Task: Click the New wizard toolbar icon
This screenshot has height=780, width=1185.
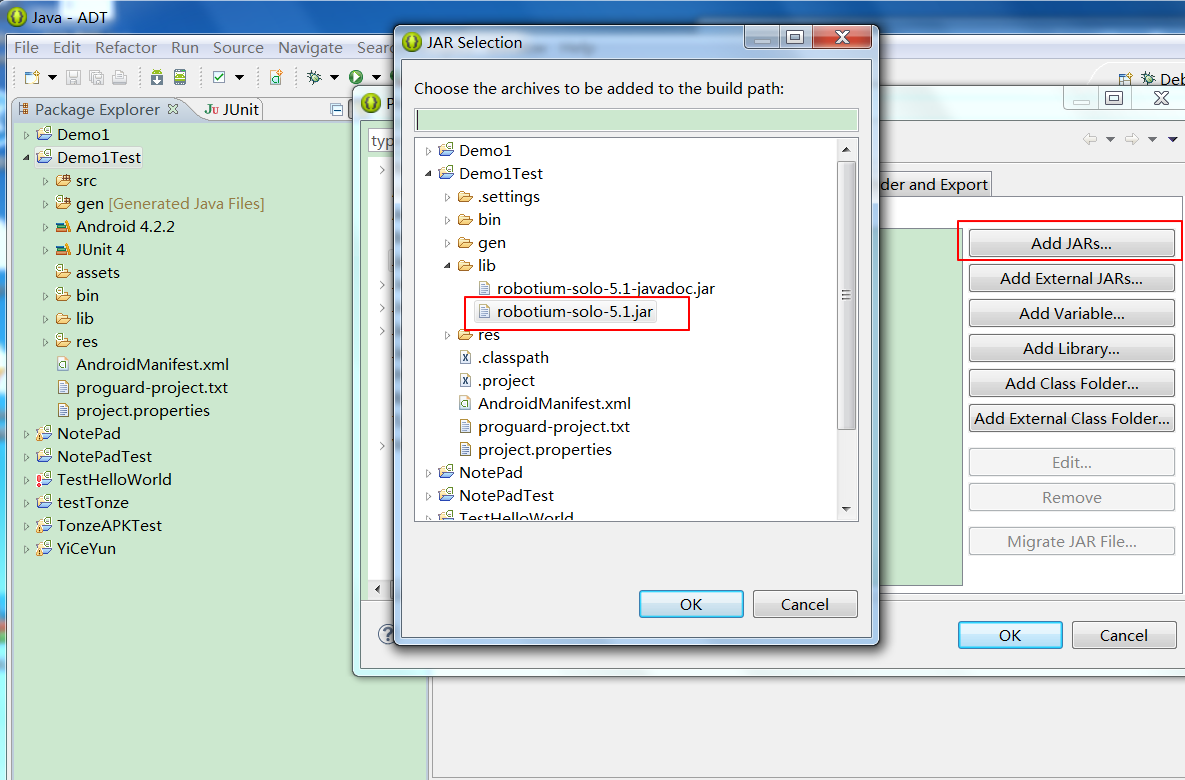Action: coord(31,77)
